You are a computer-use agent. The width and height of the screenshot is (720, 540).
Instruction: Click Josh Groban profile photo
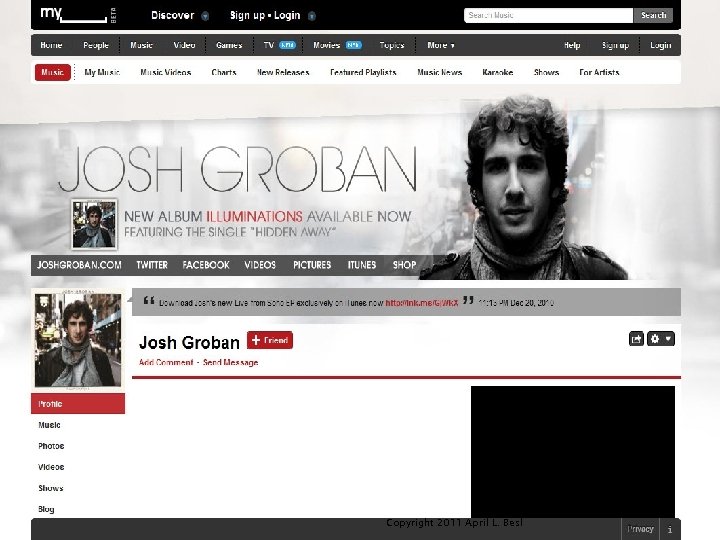click(78, 340)
